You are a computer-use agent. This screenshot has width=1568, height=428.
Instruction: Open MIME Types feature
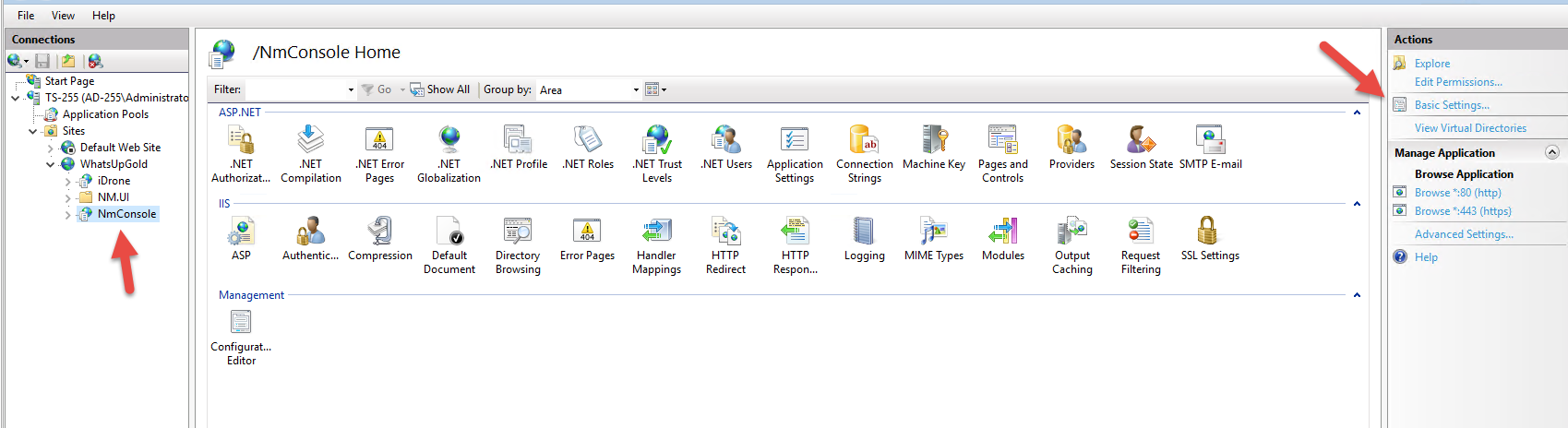[934, 239]
